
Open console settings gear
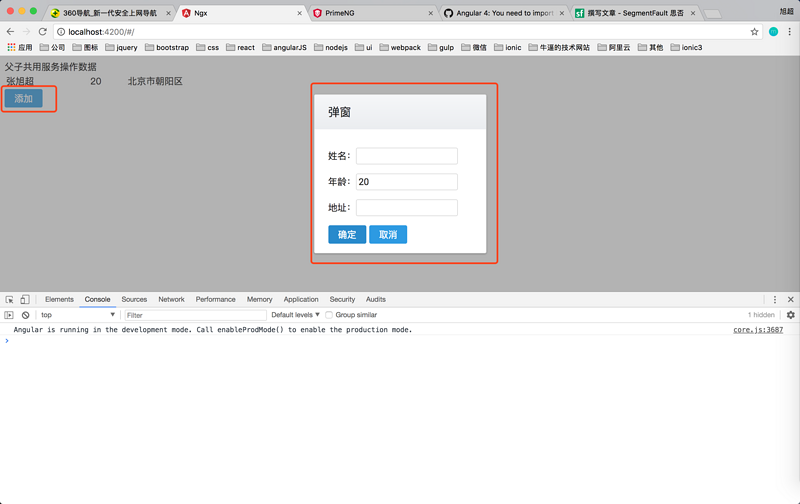(790, 315)
